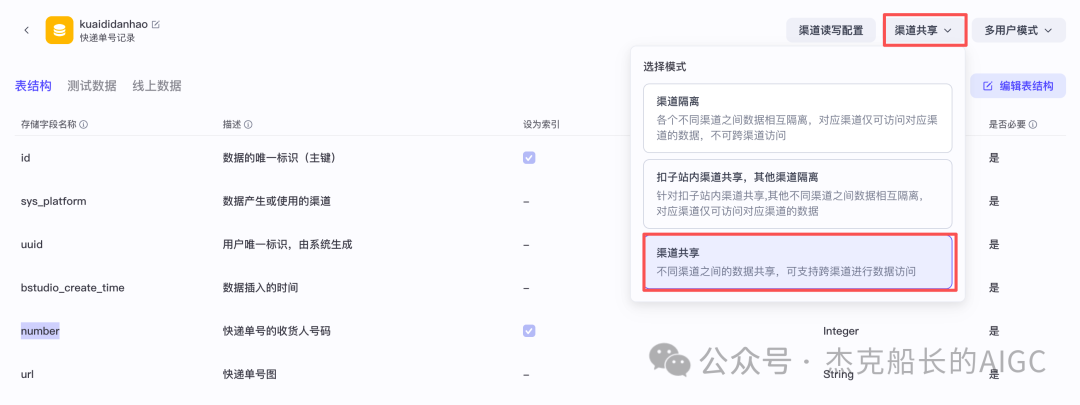Click description 数据产生或使用的渠道
Image resolution: width=1080 pixels, height=405 pixels.
tap(276, 201)
